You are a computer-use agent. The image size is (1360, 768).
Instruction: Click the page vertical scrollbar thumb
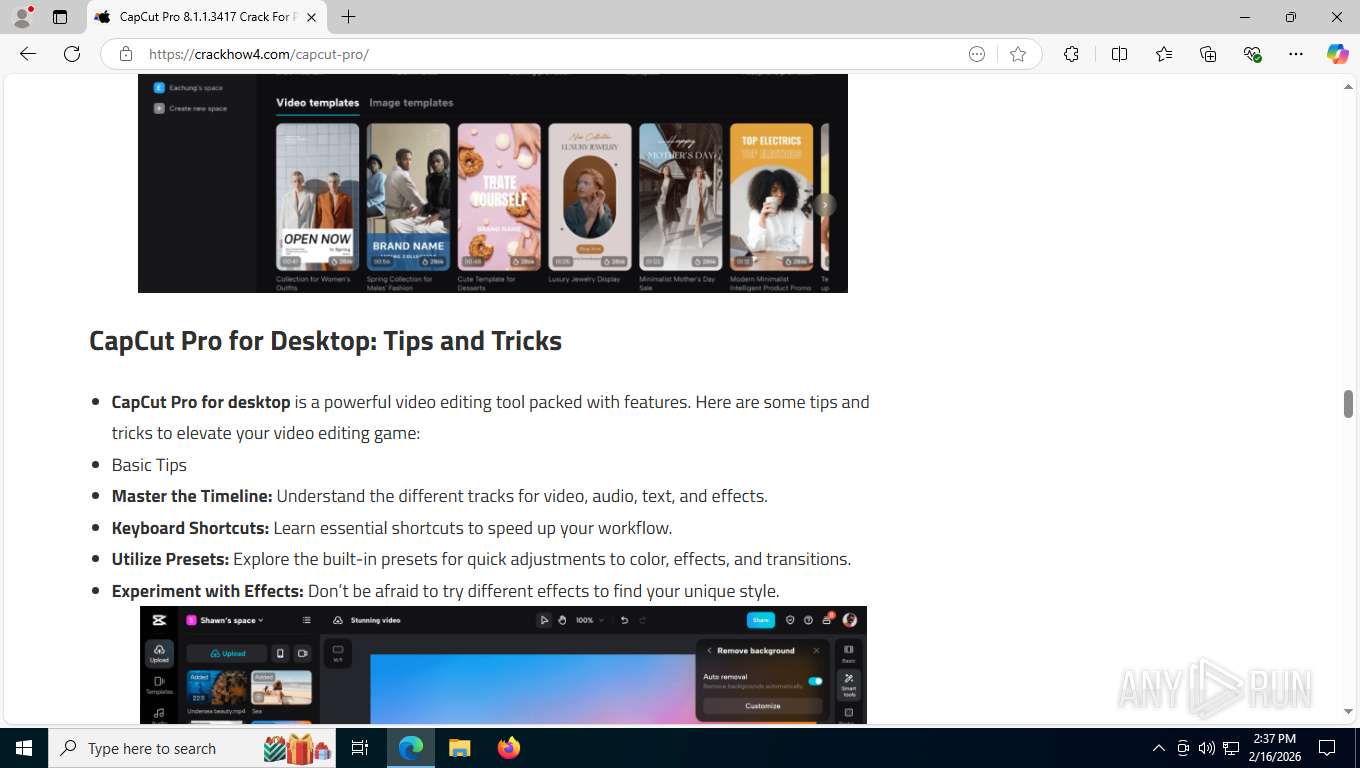pyautogui.click(x=1348, y=404)
